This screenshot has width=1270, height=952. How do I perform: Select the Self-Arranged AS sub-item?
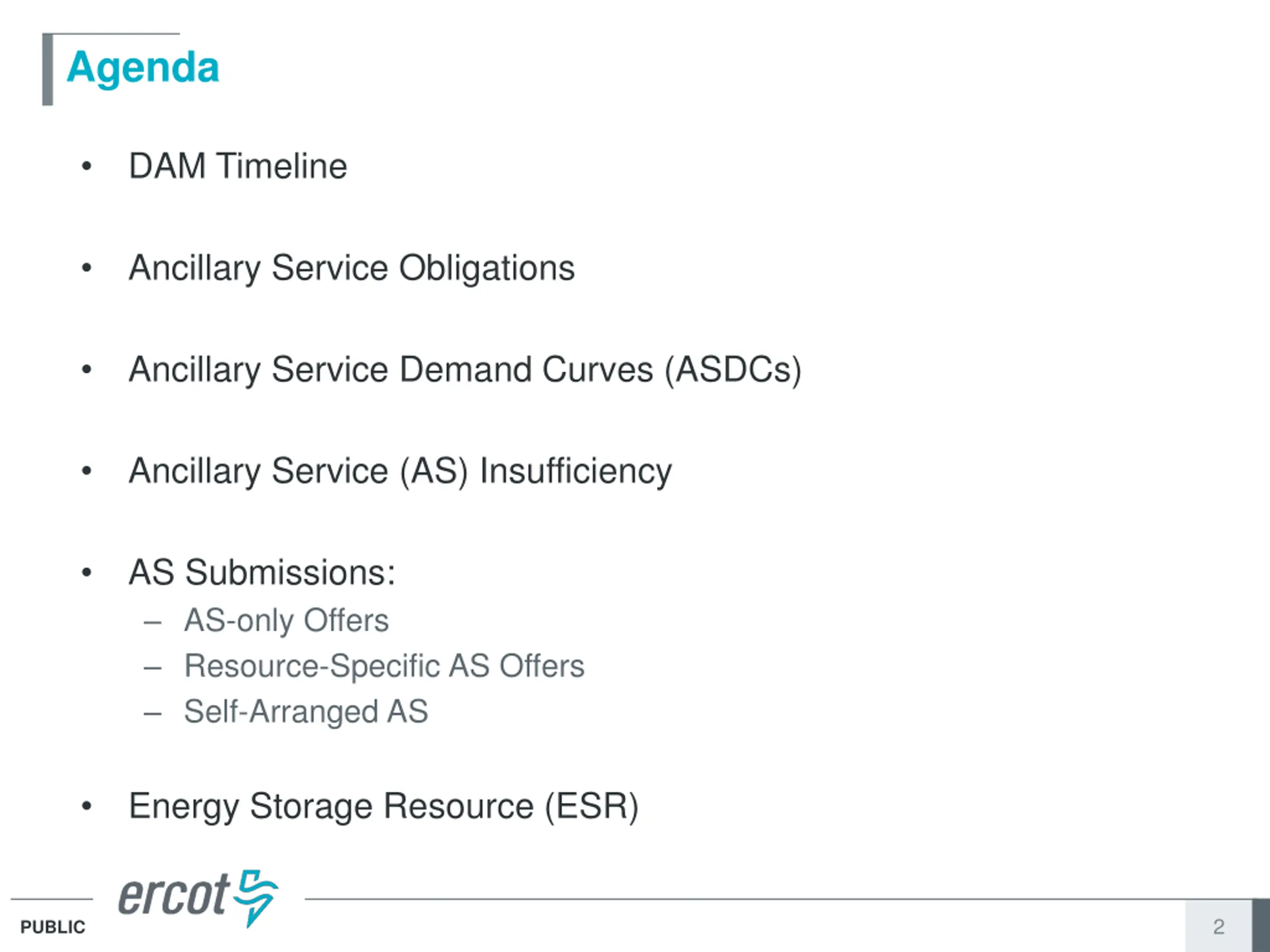click(306, 712)
